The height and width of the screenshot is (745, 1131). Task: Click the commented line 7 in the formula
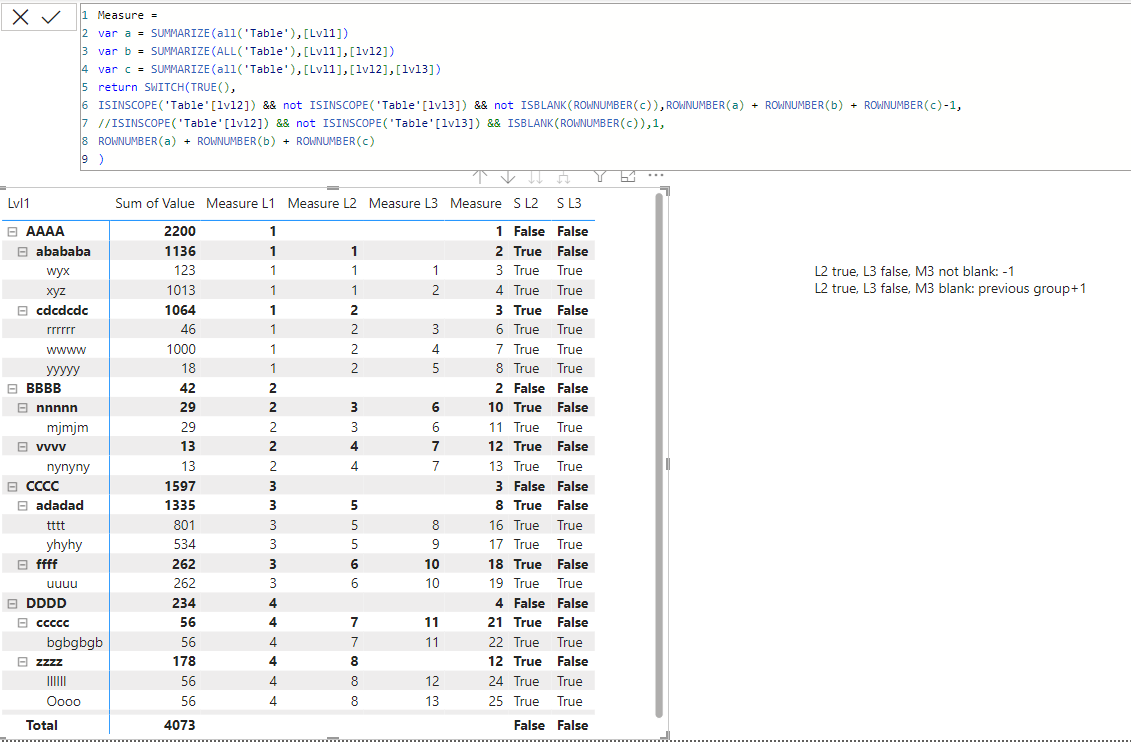click(x=381, y=123)
